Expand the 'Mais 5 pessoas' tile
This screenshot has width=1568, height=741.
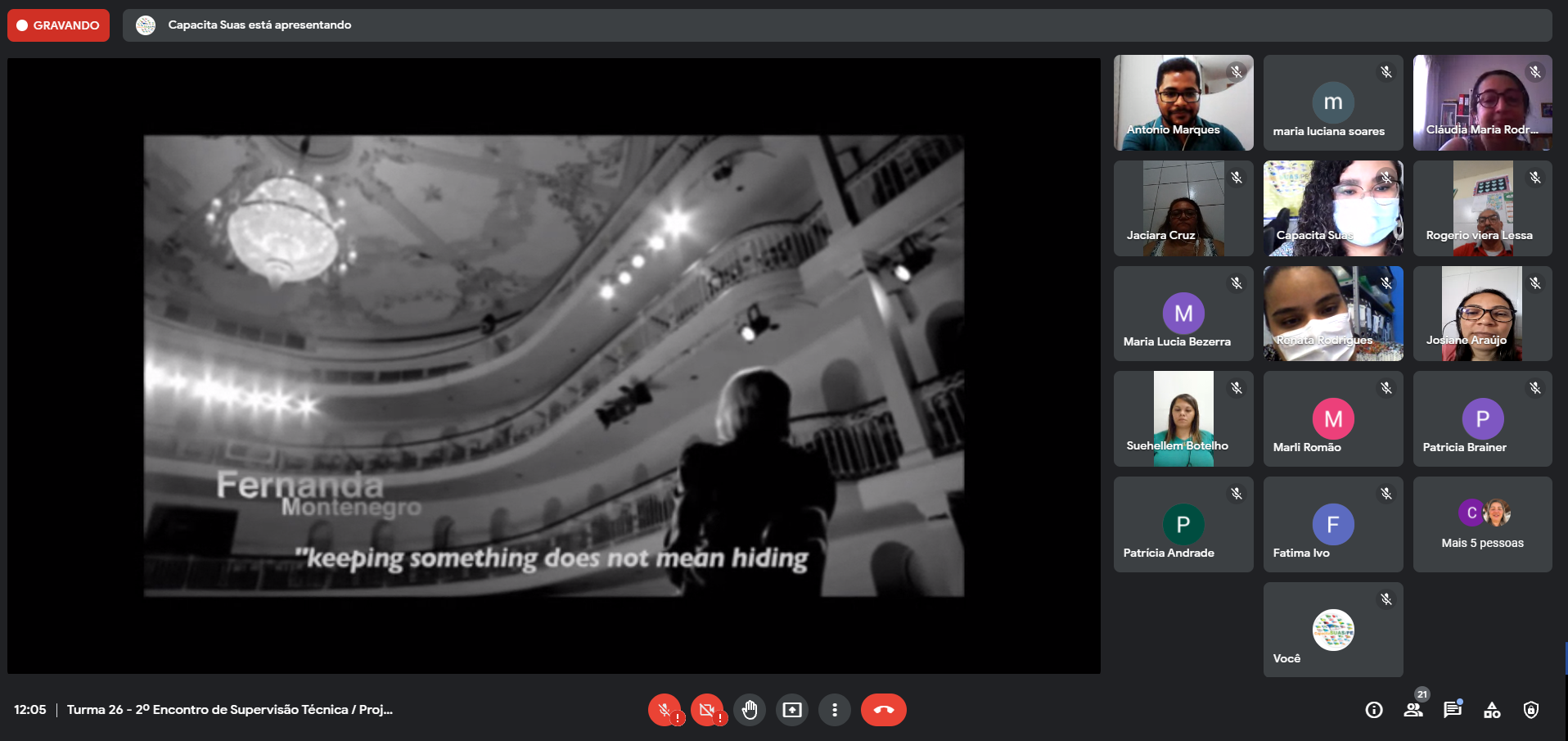[x=1482, y=524]
